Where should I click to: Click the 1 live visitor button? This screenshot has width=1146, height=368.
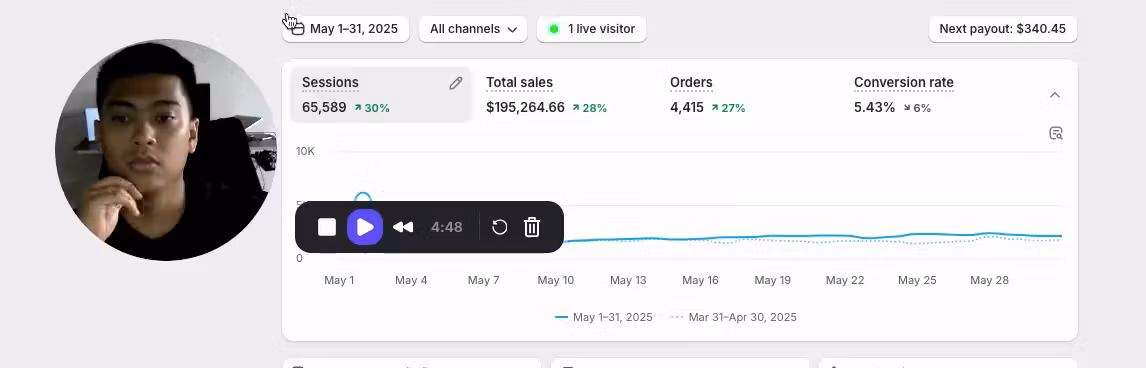click(x=591, y=29)
